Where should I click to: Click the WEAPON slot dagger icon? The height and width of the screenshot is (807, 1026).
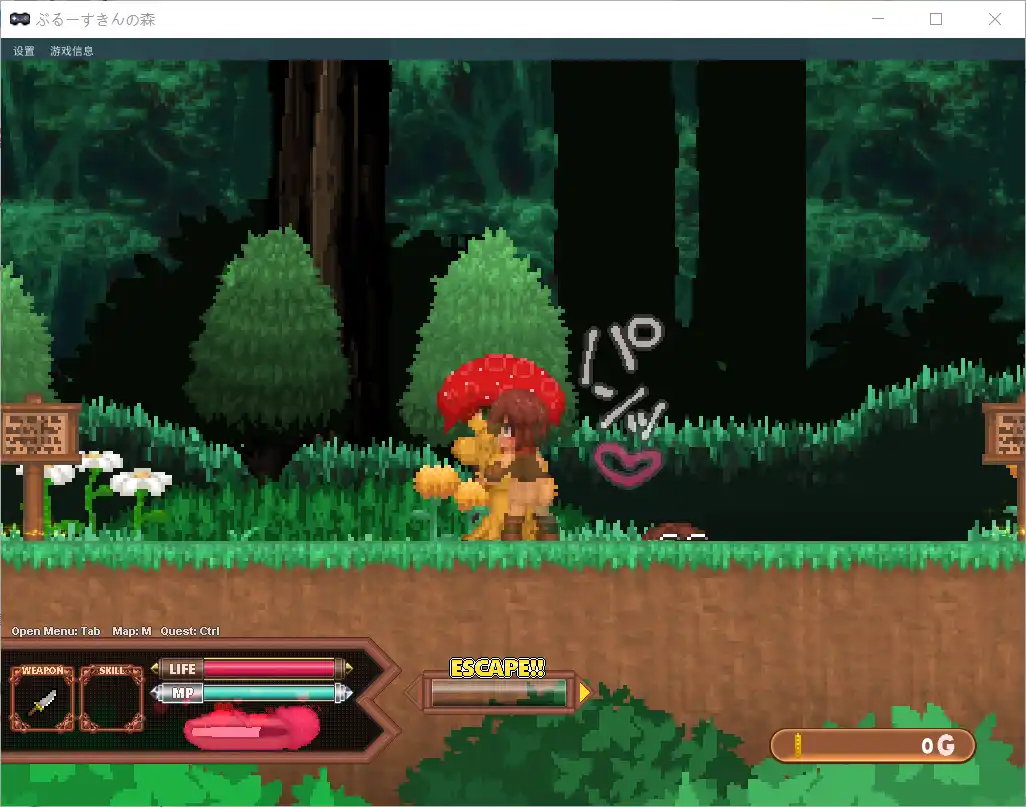(43, 703)
